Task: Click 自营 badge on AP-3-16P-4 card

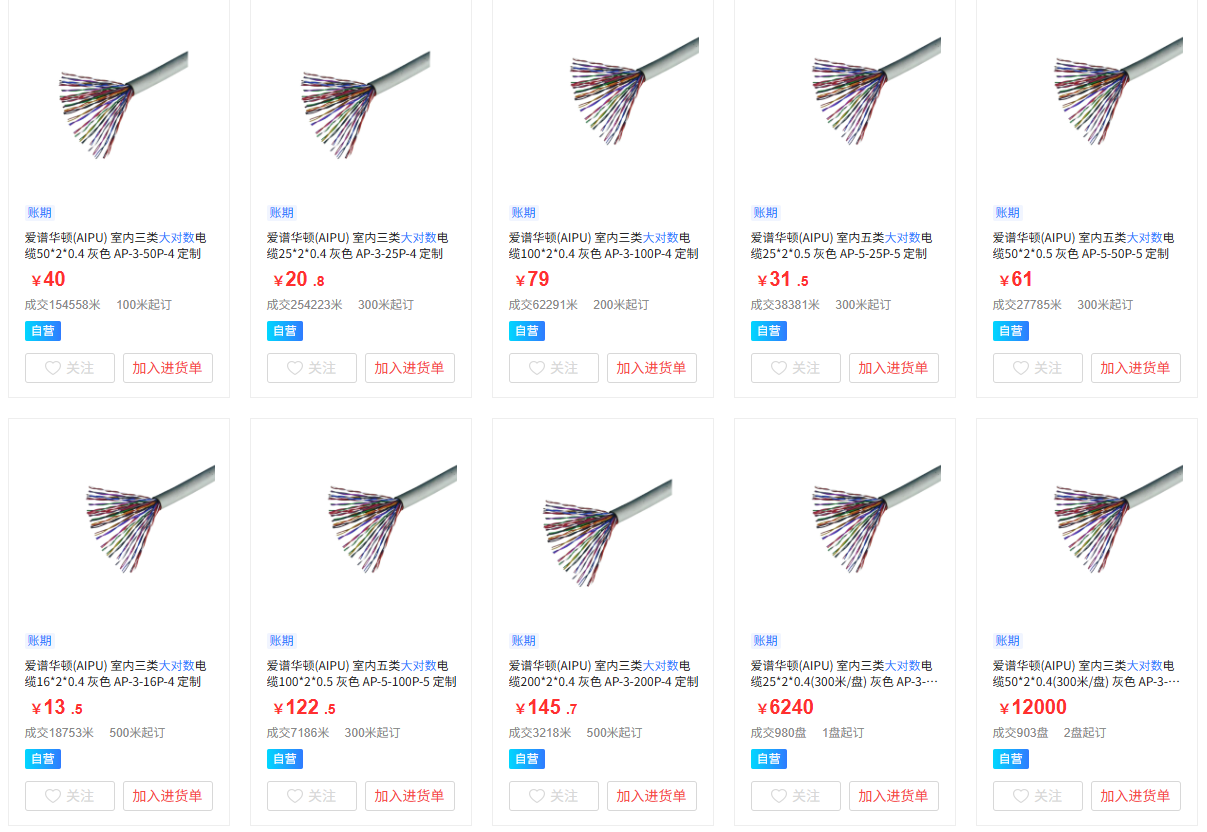Action: [x=43, y=759]
